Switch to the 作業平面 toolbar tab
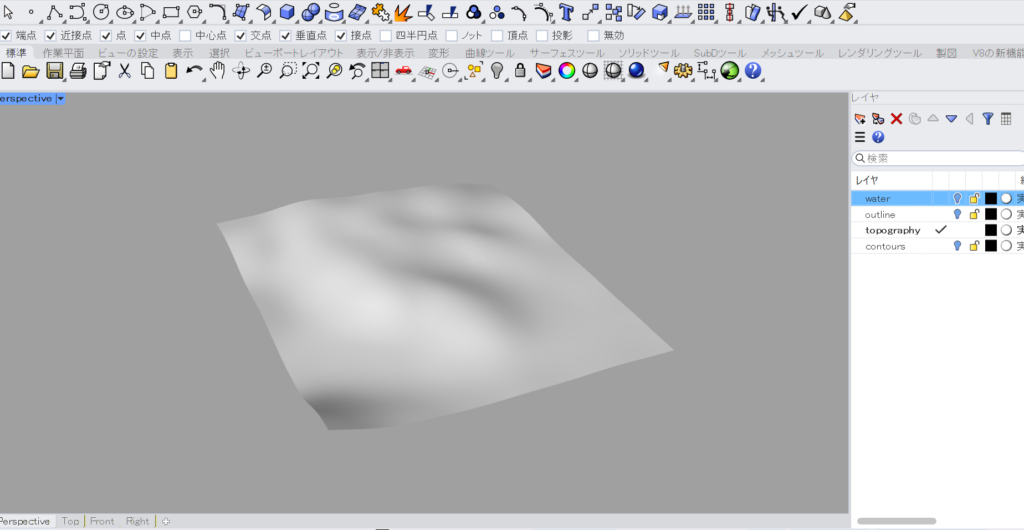1024x530 pixels. pyautogui.click(x=63, y=53)
